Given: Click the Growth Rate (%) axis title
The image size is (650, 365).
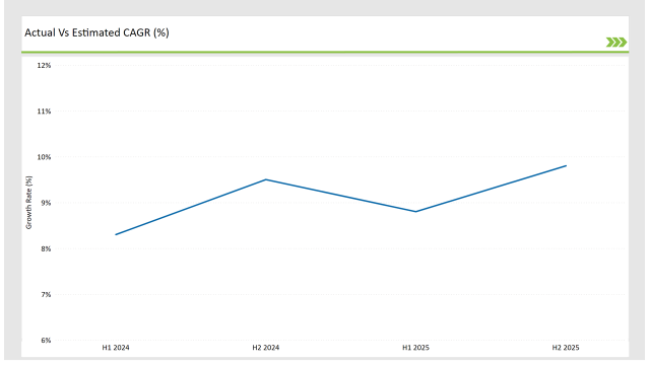Looking at the screenshot, I should (x=29, y=202).
